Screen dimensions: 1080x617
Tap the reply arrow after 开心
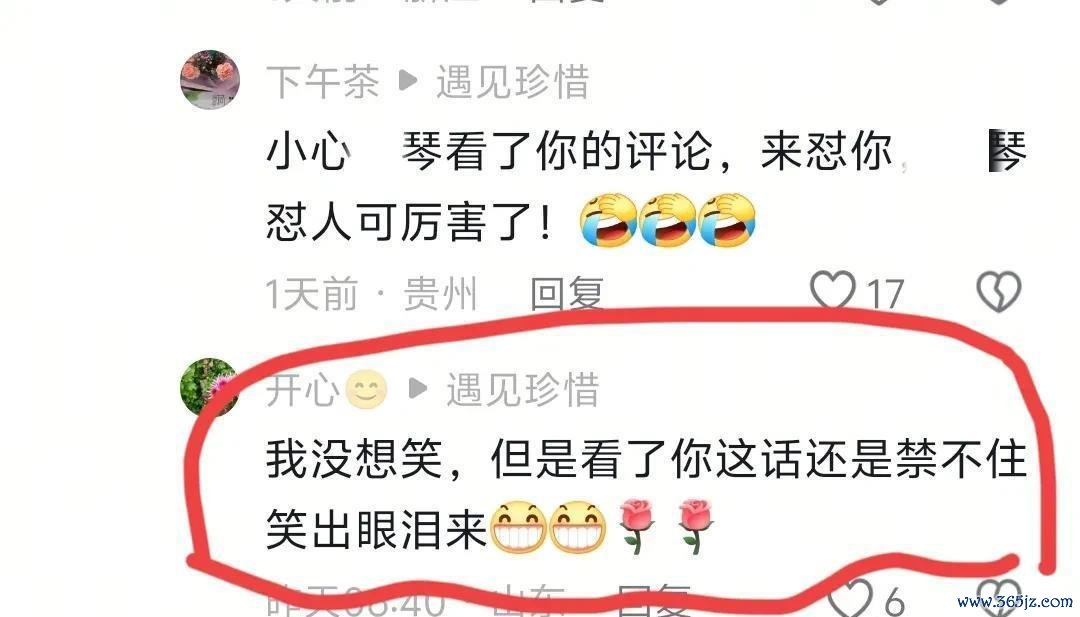pos(418,388)
